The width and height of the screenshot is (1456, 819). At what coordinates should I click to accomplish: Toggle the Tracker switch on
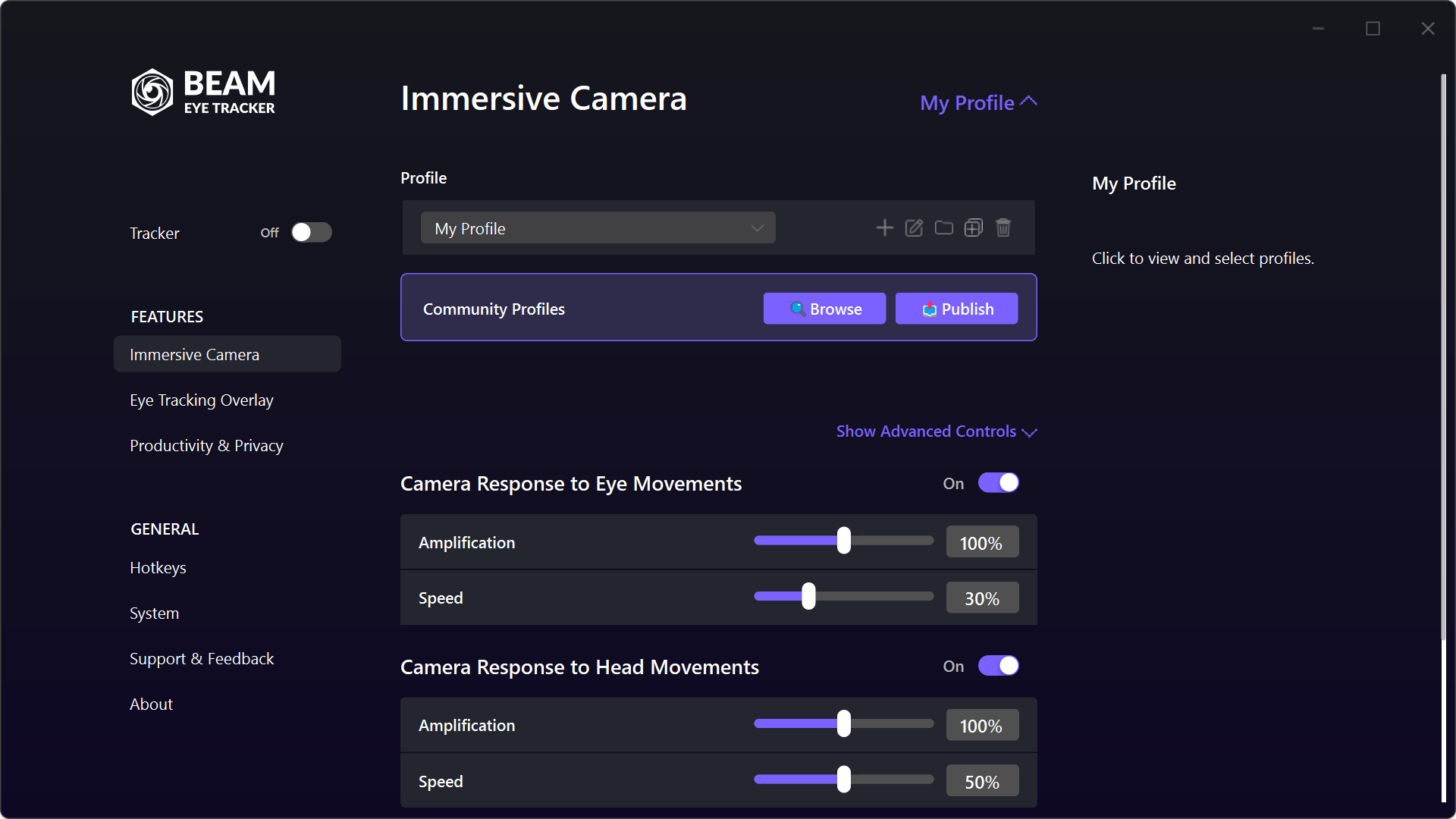[312, 232]
